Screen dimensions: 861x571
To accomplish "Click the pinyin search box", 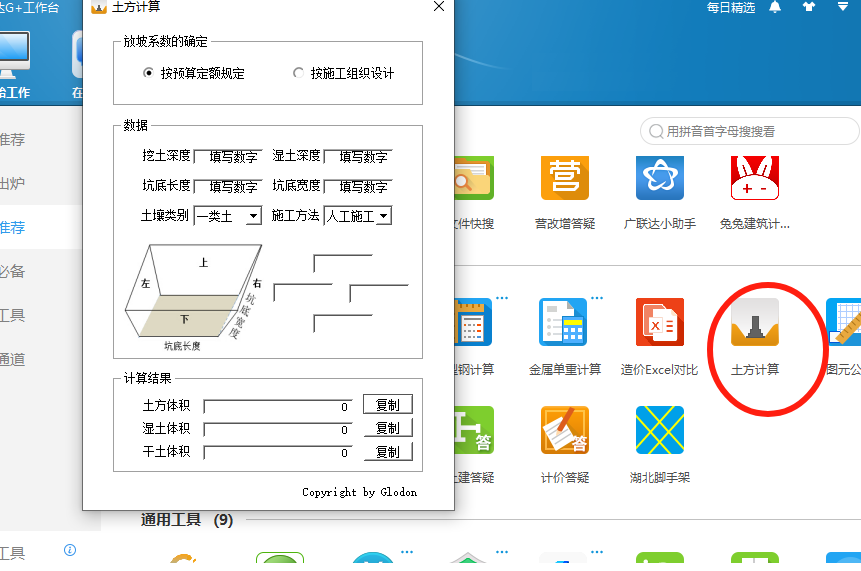I will click(x=749, y=131).
